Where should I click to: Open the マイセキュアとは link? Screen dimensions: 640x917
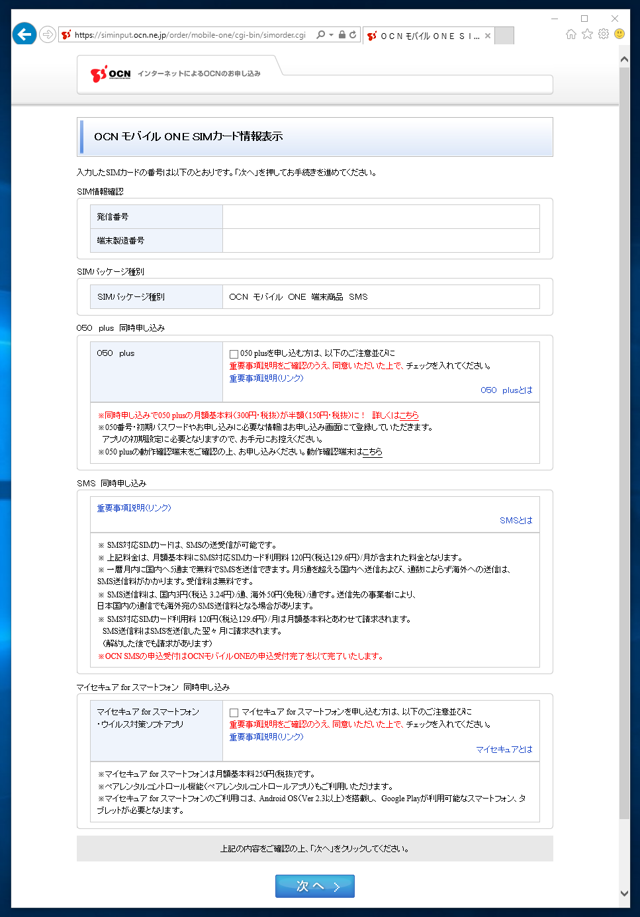click(x=504, y=749)
